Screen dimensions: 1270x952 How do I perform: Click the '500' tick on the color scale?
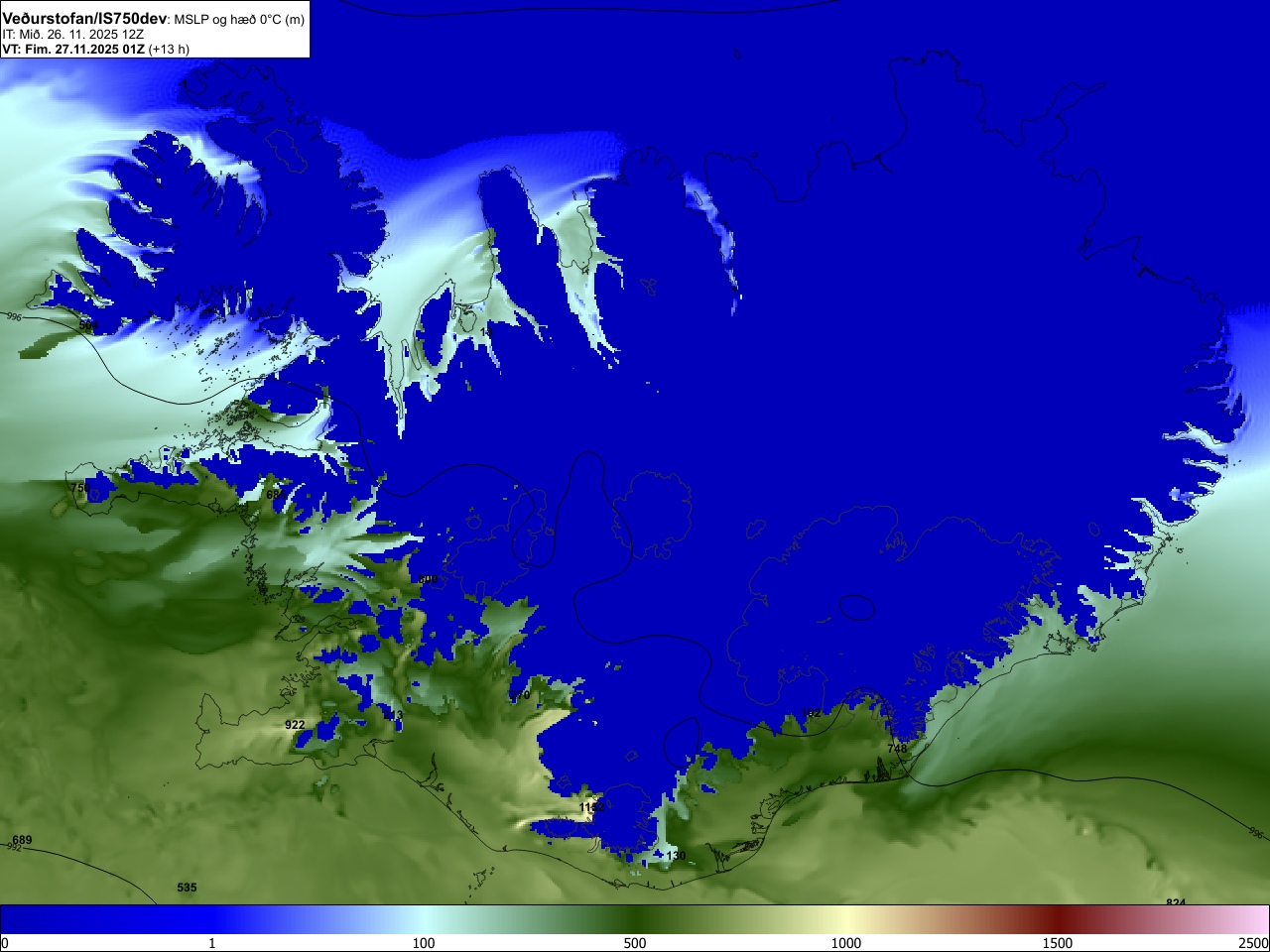[x=635, y=943]
